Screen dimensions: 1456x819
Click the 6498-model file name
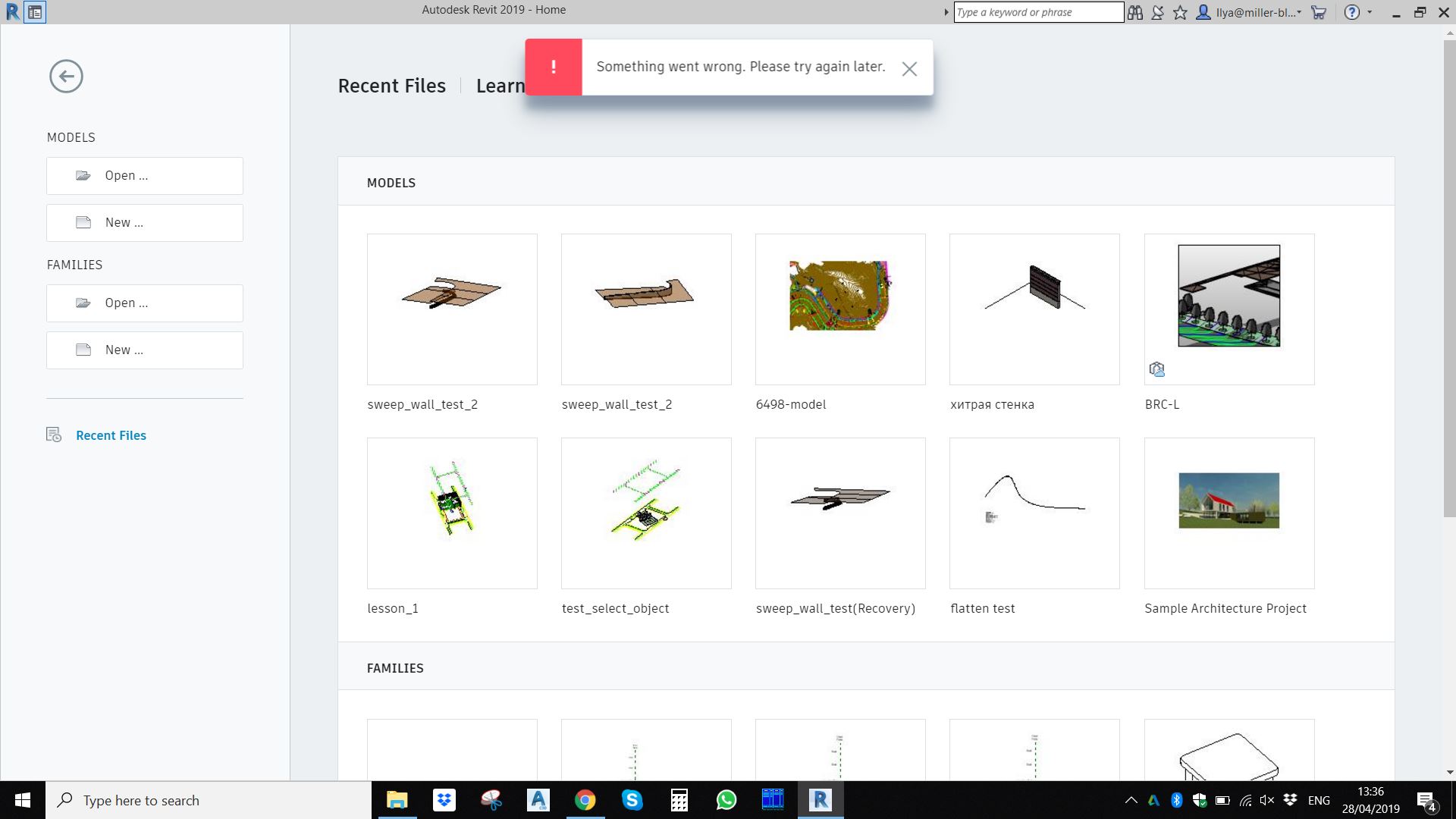point(791,405)
